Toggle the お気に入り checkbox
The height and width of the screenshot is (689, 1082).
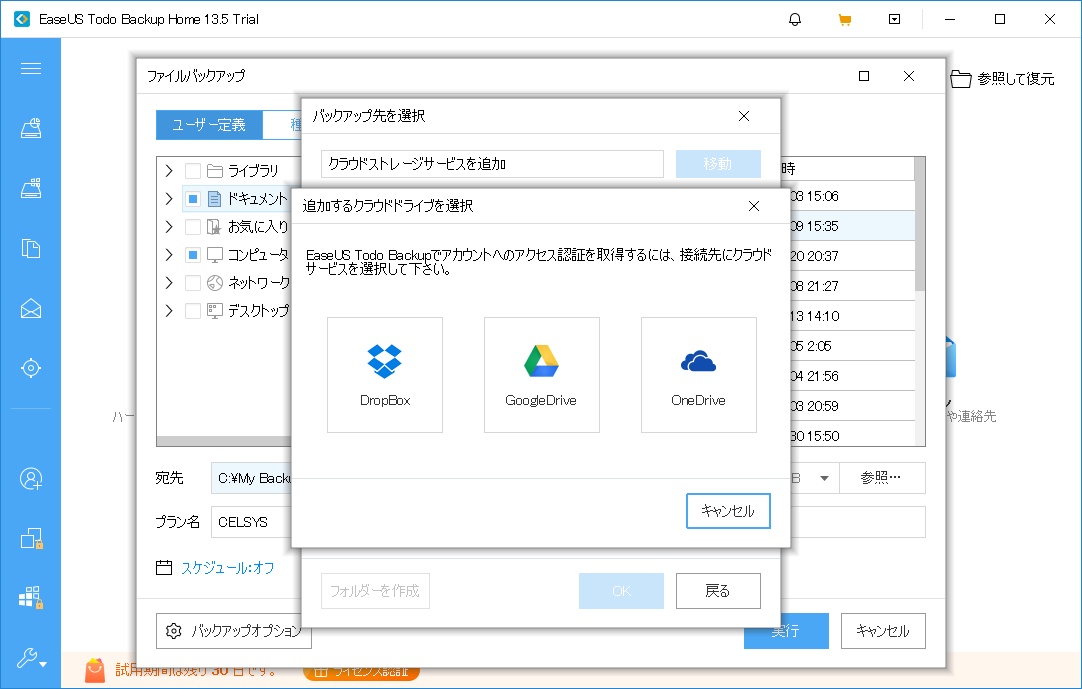[x=193, y=226]
